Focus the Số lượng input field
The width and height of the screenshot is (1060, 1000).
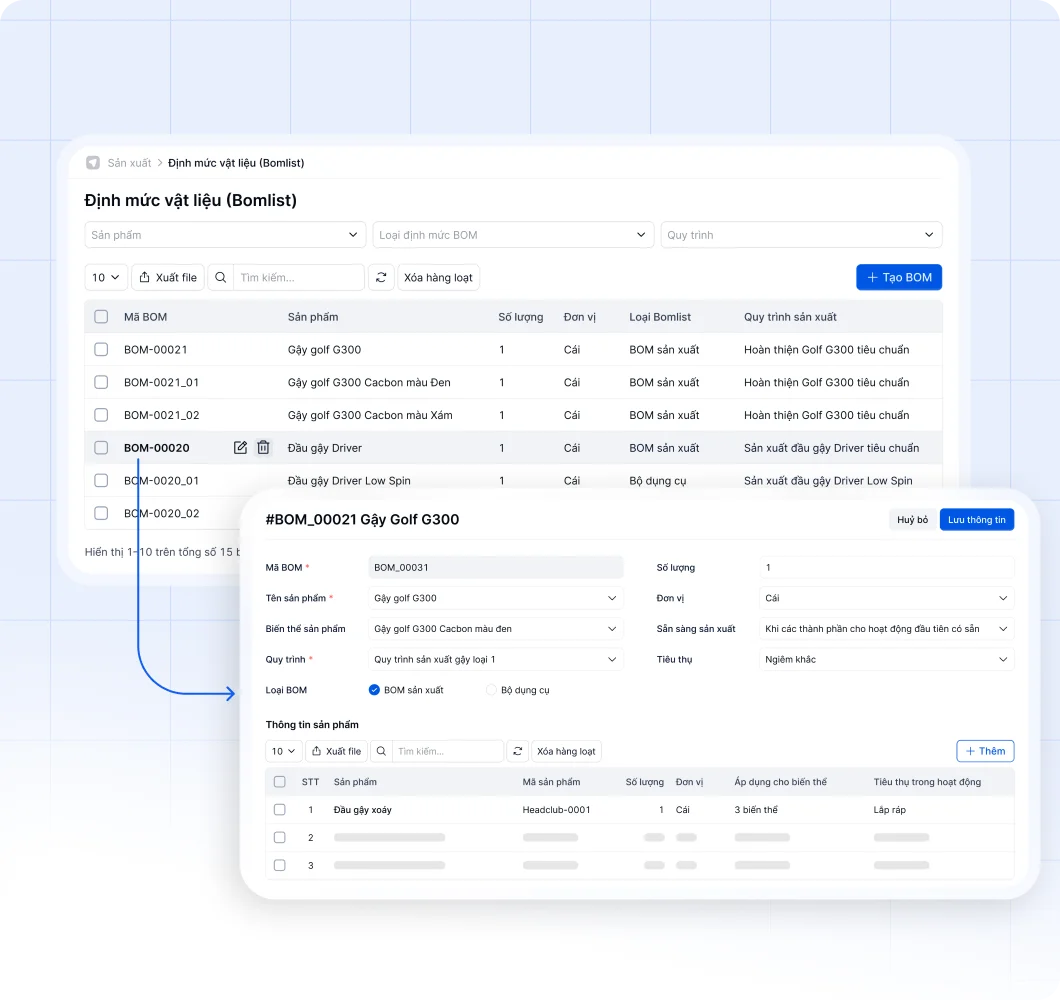coord(886,568)
